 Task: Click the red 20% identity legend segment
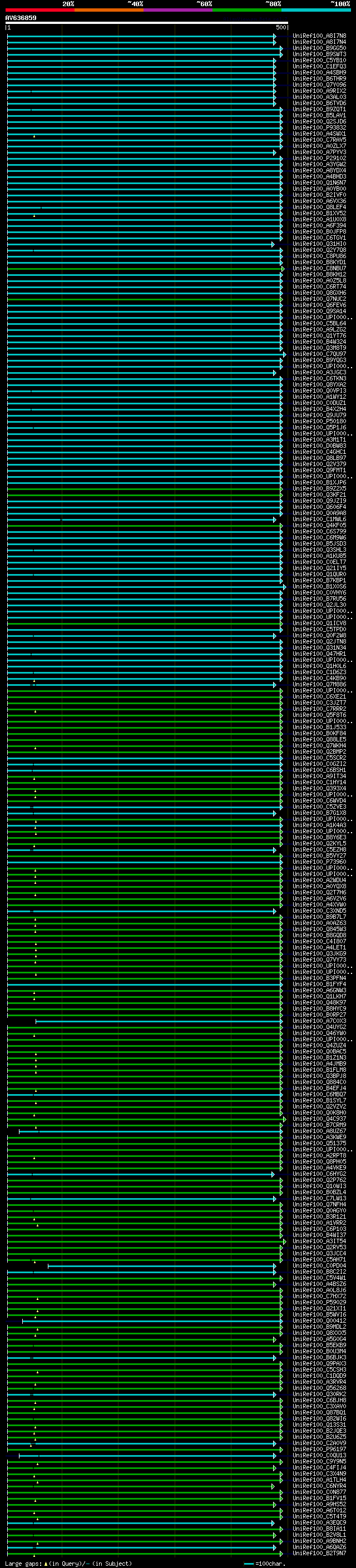[39, 10]
